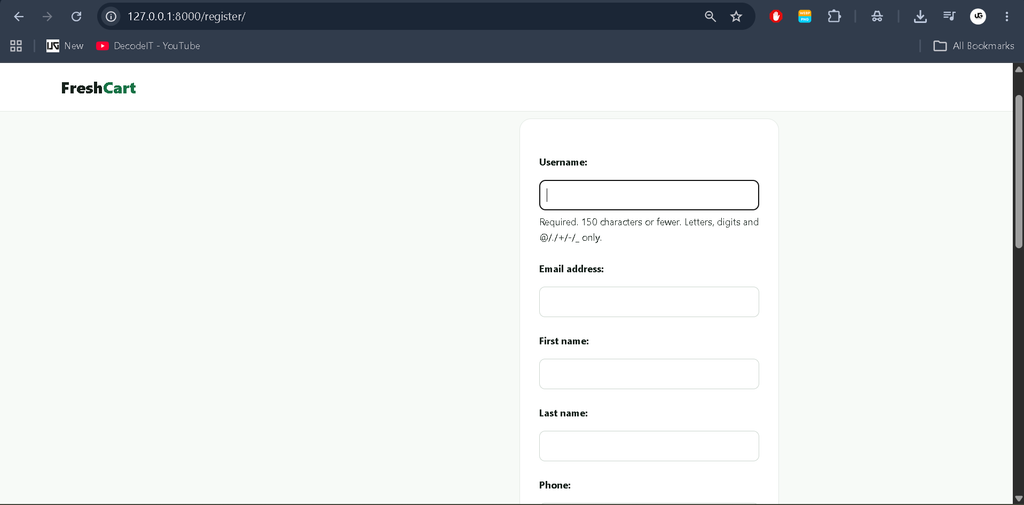Open the yellow and blue extension icon
The image size is (1024, 505).
click(805, 16)
